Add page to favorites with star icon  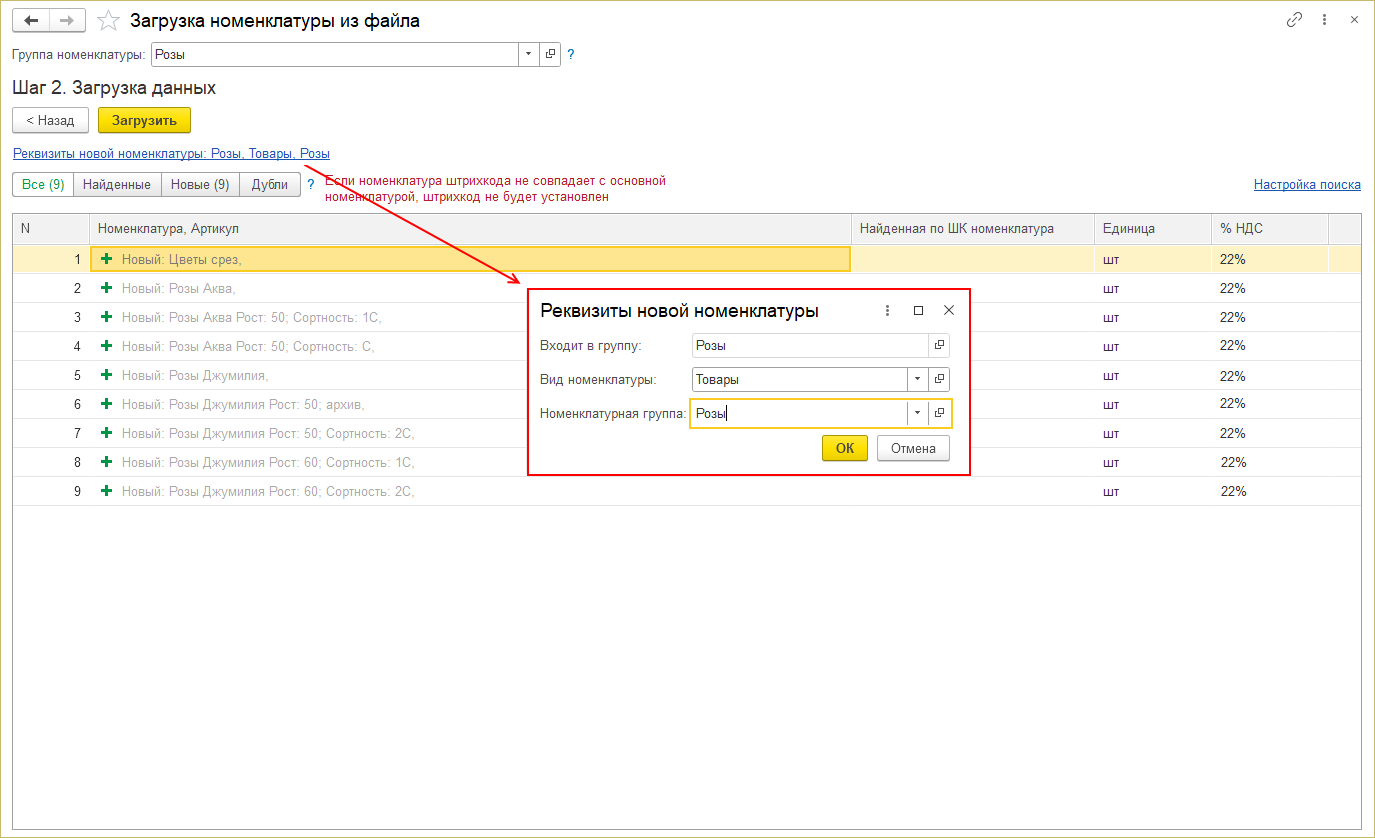[x=110, y=20]
